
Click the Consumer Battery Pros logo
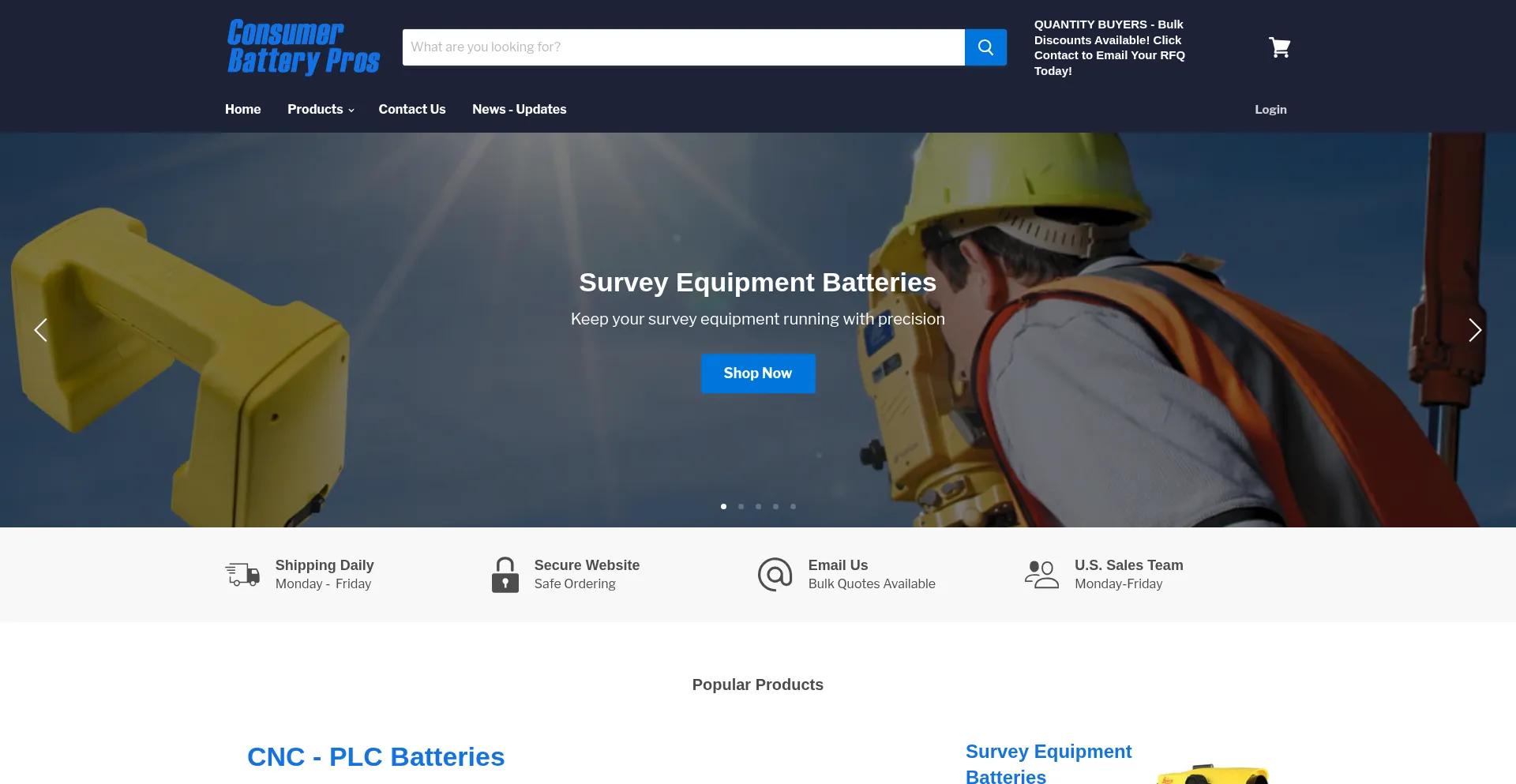pos(303,47)
